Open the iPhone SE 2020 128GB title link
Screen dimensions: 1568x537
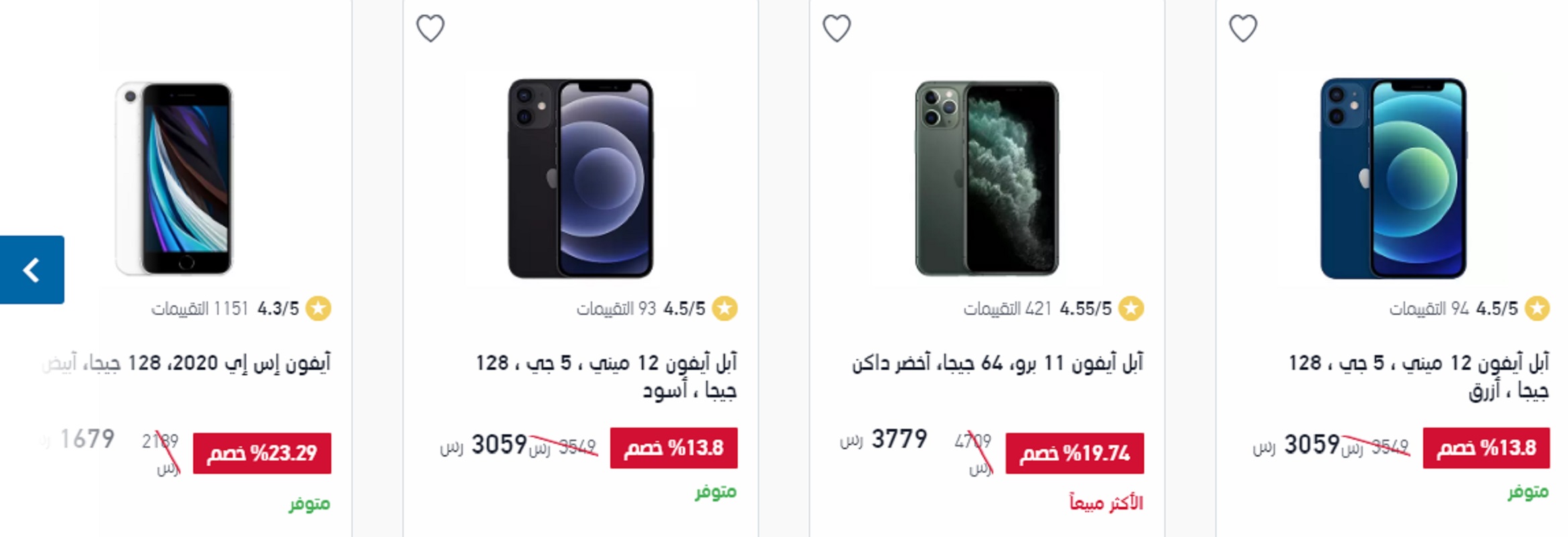186,363
